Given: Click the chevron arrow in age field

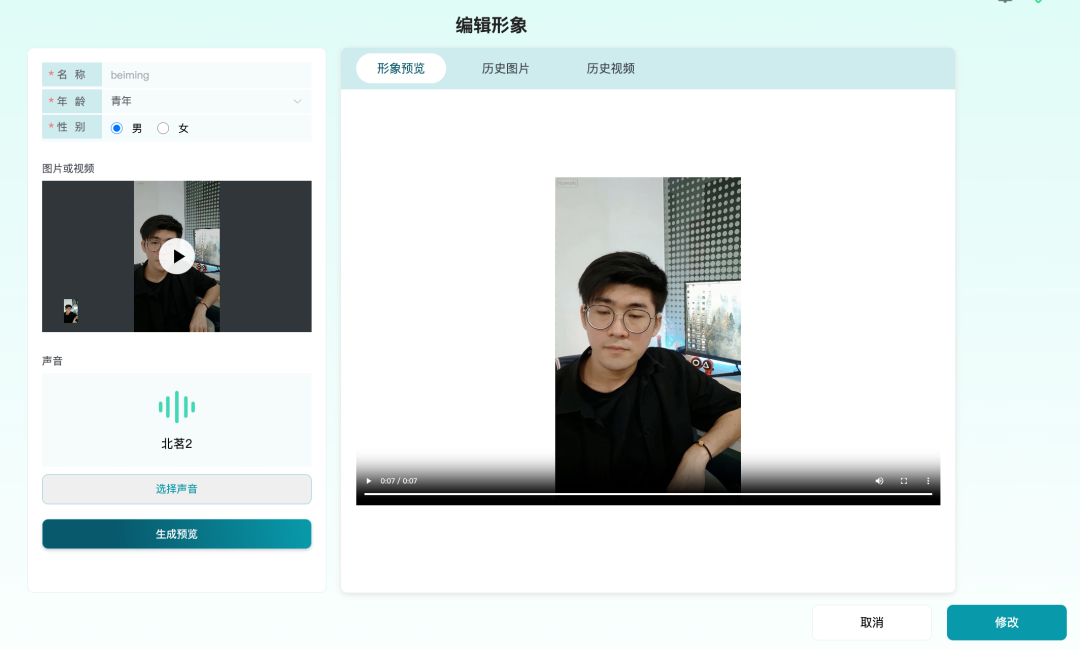Looking at the screenshot, I should 297,101.
